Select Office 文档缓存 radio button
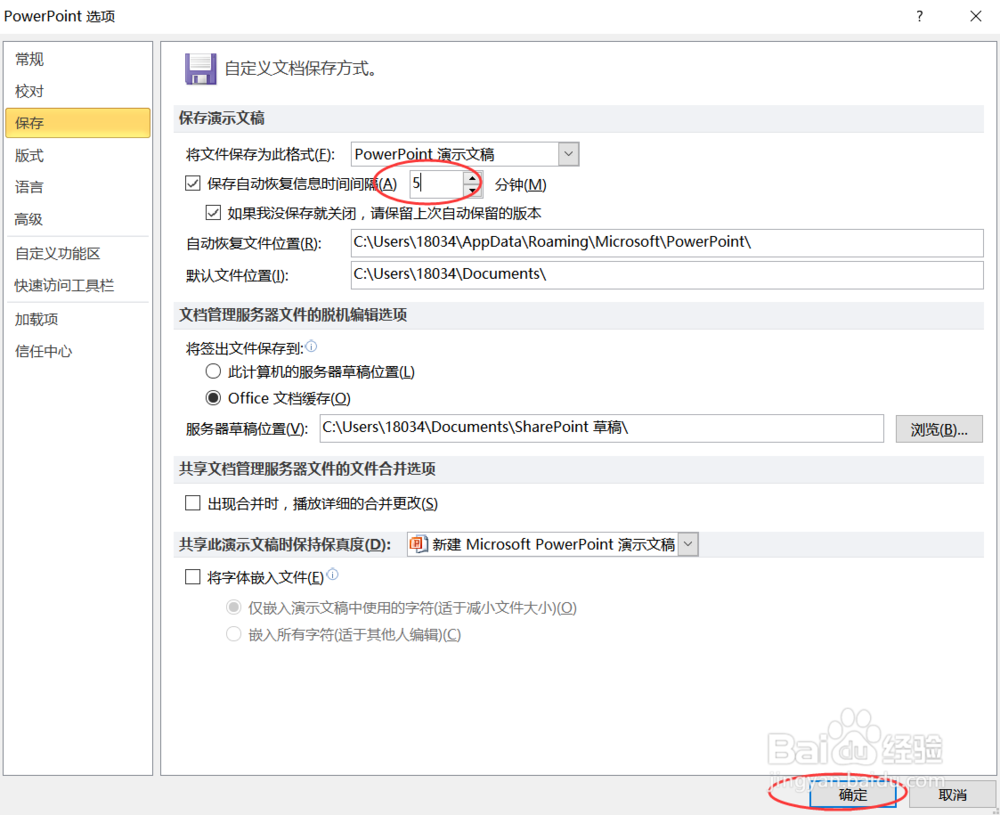 tap(213, 398)
